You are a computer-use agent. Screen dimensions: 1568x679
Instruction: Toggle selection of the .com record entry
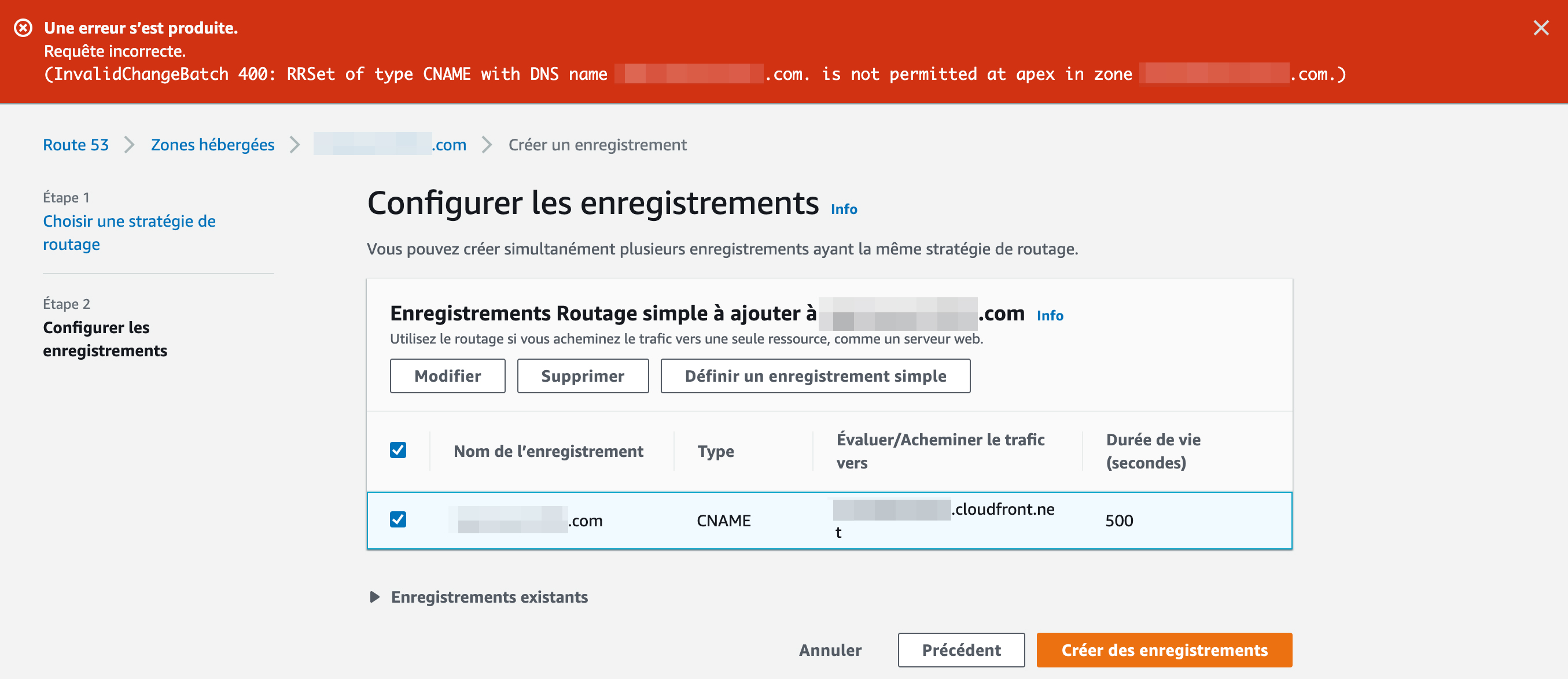click(399, 520)
